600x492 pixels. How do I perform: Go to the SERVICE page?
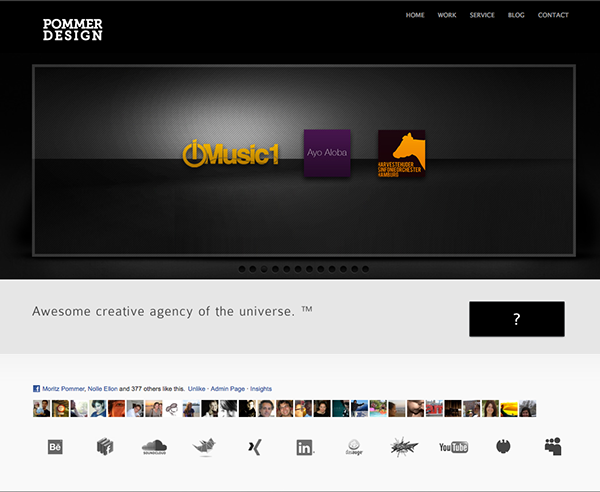click(482, 15)
